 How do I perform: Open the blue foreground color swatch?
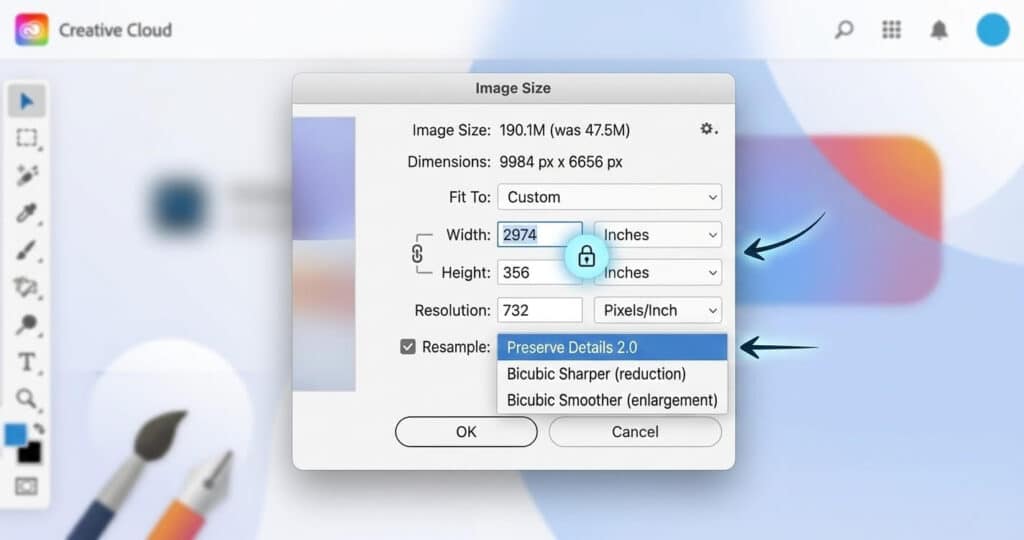pyautogui.click(x=15, y=434)
